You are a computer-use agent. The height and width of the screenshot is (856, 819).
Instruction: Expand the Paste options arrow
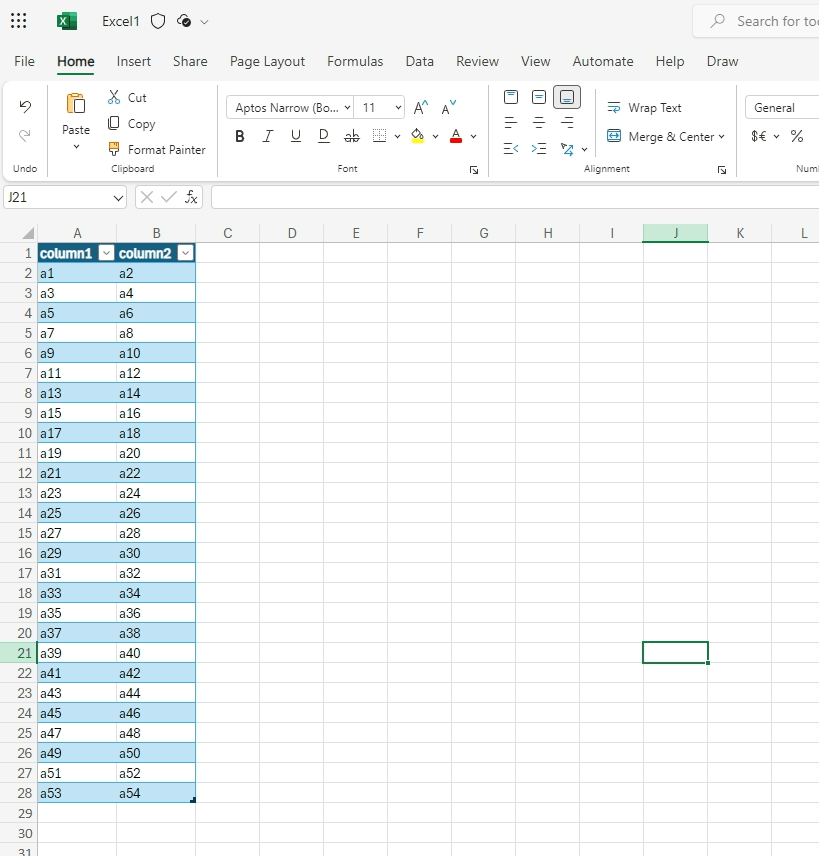pyautogui.click(x=76, y=147)
